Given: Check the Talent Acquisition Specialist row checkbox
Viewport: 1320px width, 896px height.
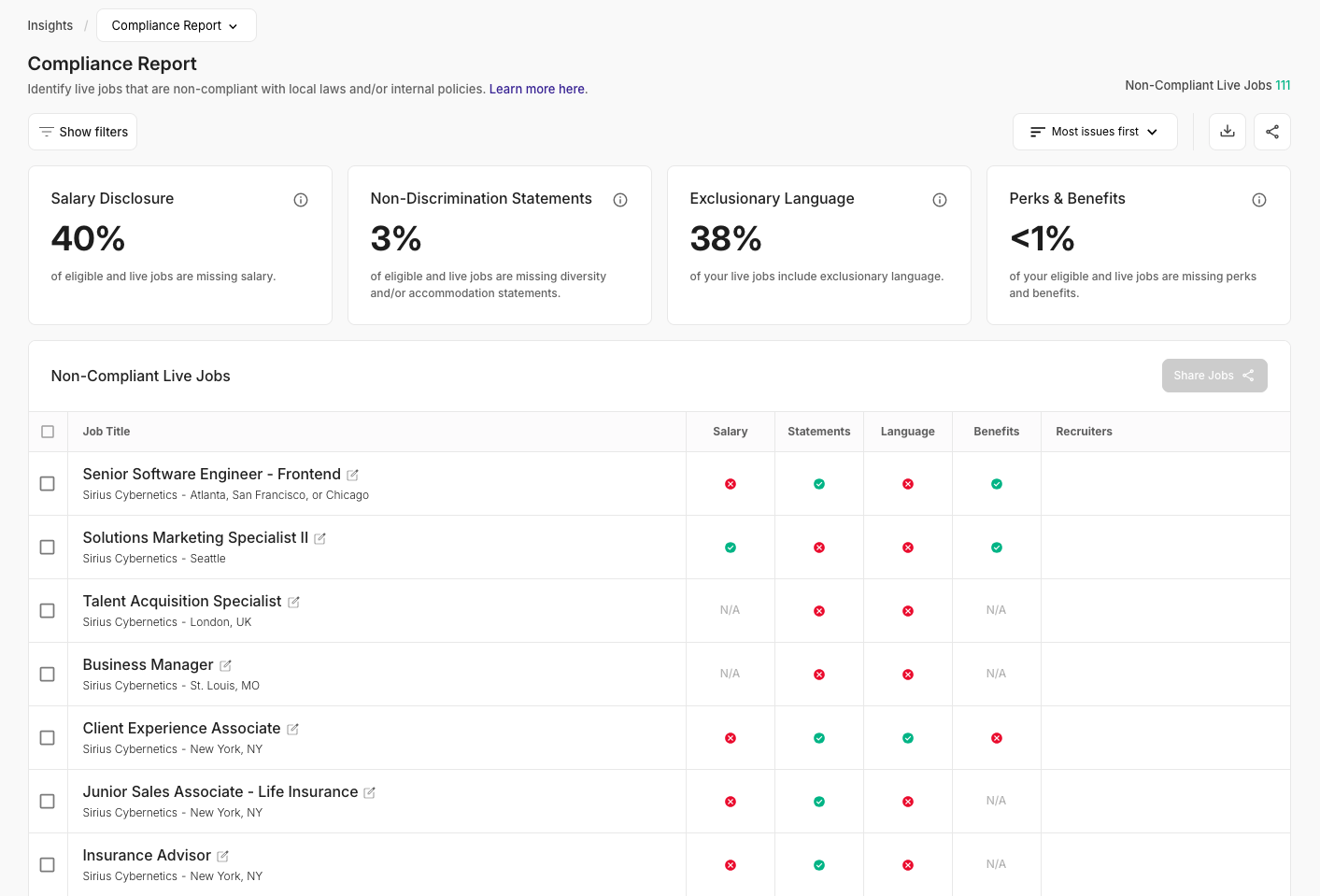Looking at the screenshot, I should [x=48, y=611].
